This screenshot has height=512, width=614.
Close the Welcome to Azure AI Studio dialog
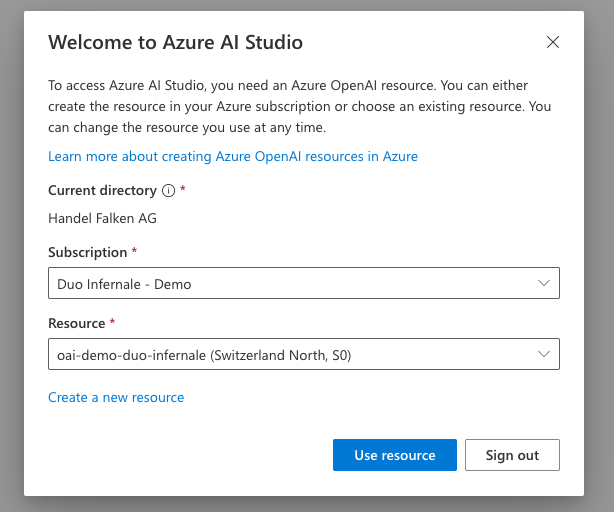pos(553,42)
